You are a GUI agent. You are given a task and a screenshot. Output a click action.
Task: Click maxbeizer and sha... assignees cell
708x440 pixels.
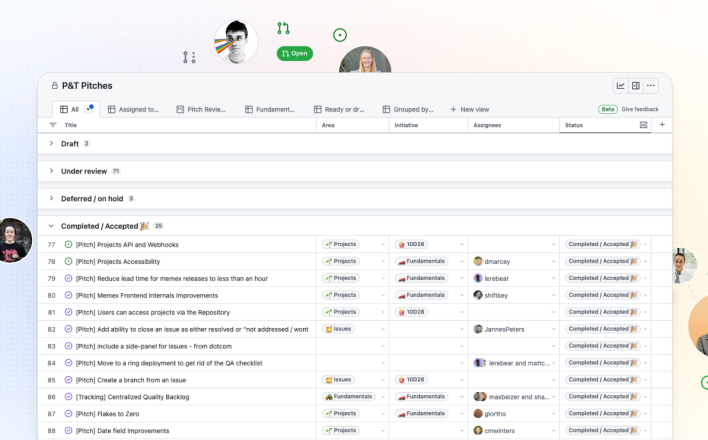click(513, 397)
